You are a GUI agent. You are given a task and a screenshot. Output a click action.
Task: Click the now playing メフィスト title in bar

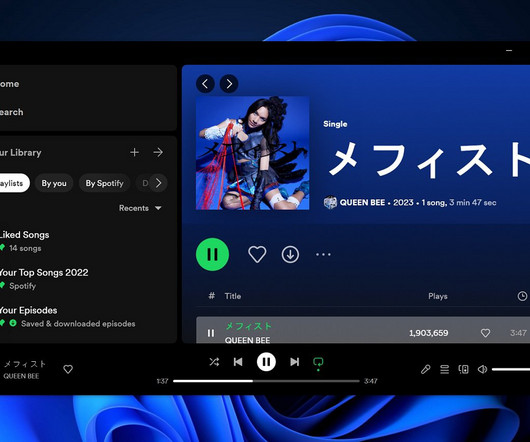tap(25, 364)
